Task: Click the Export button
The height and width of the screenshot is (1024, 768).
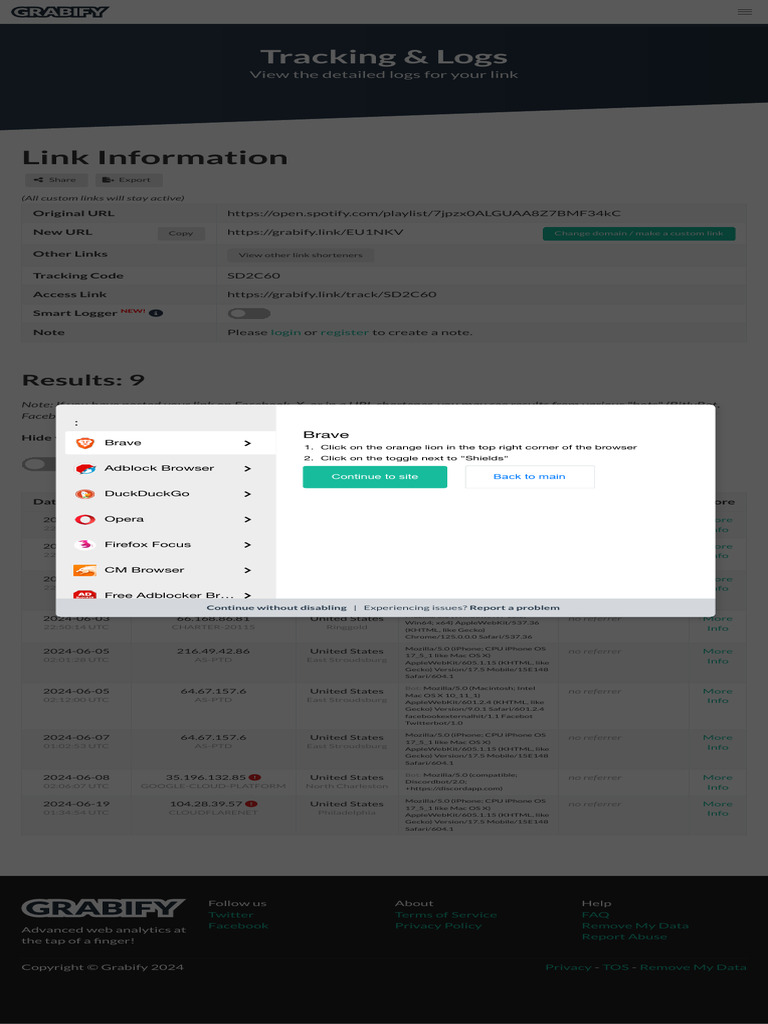Action: (129, 180)
